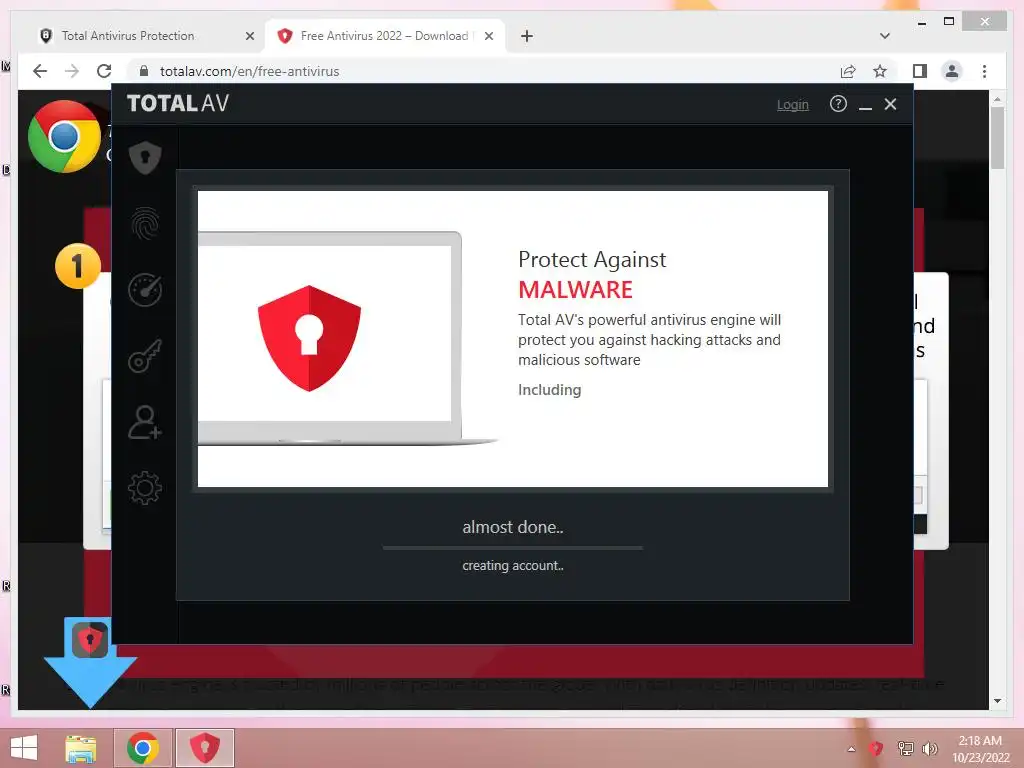Click the 'almost done..' status text
This screenshot has height=768, width=1024.
tap(513, 527)
